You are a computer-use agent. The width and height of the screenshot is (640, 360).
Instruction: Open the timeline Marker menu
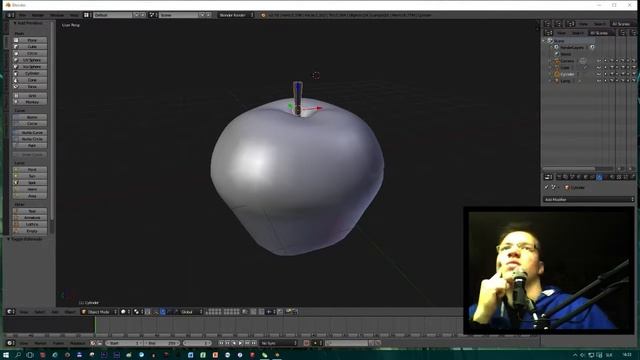40,343
